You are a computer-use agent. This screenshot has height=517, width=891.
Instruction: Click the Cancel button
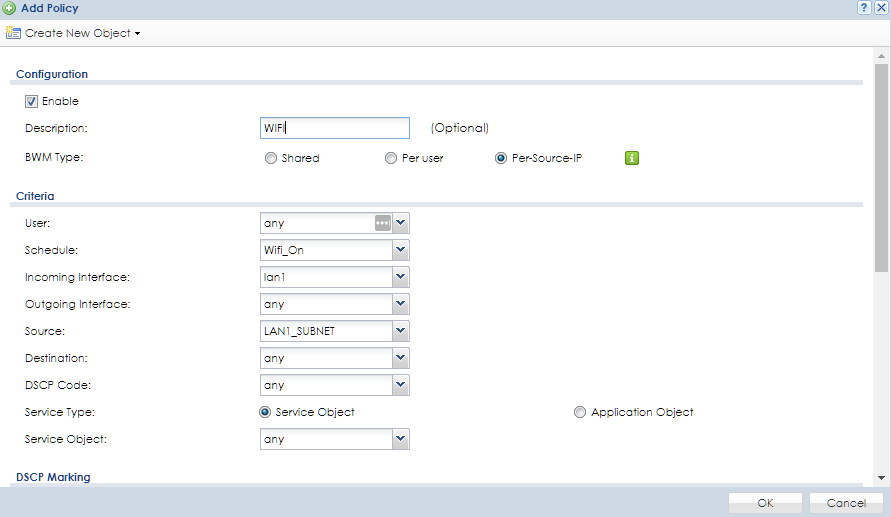[845, 502]
